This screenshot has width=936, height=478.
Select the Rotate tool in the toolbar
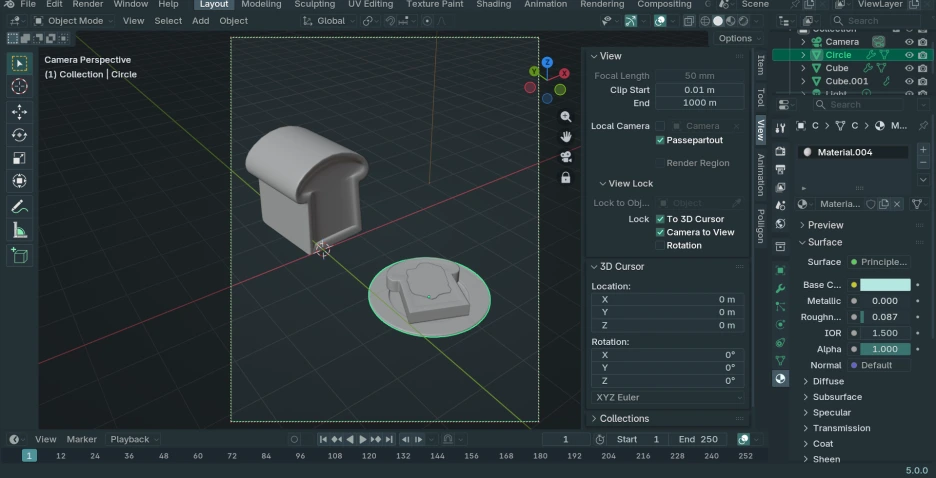[20, 135]
